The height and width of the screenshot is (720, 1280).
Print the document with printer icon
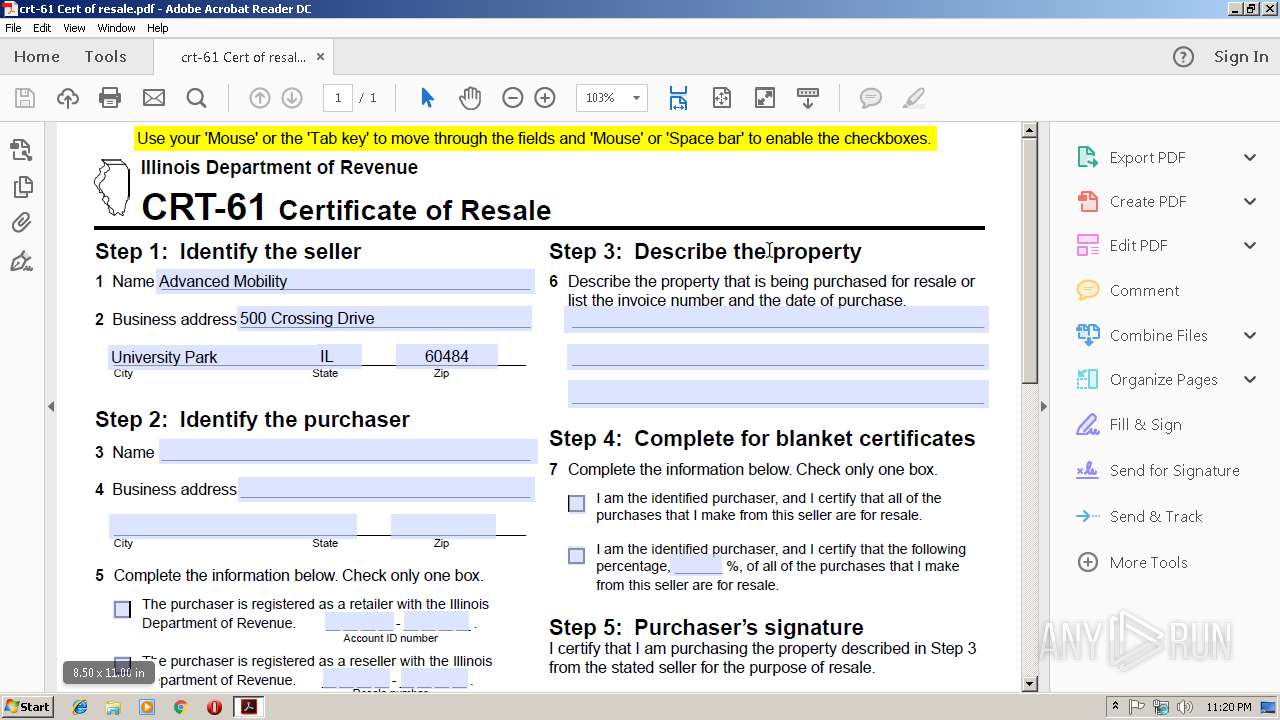110,97
